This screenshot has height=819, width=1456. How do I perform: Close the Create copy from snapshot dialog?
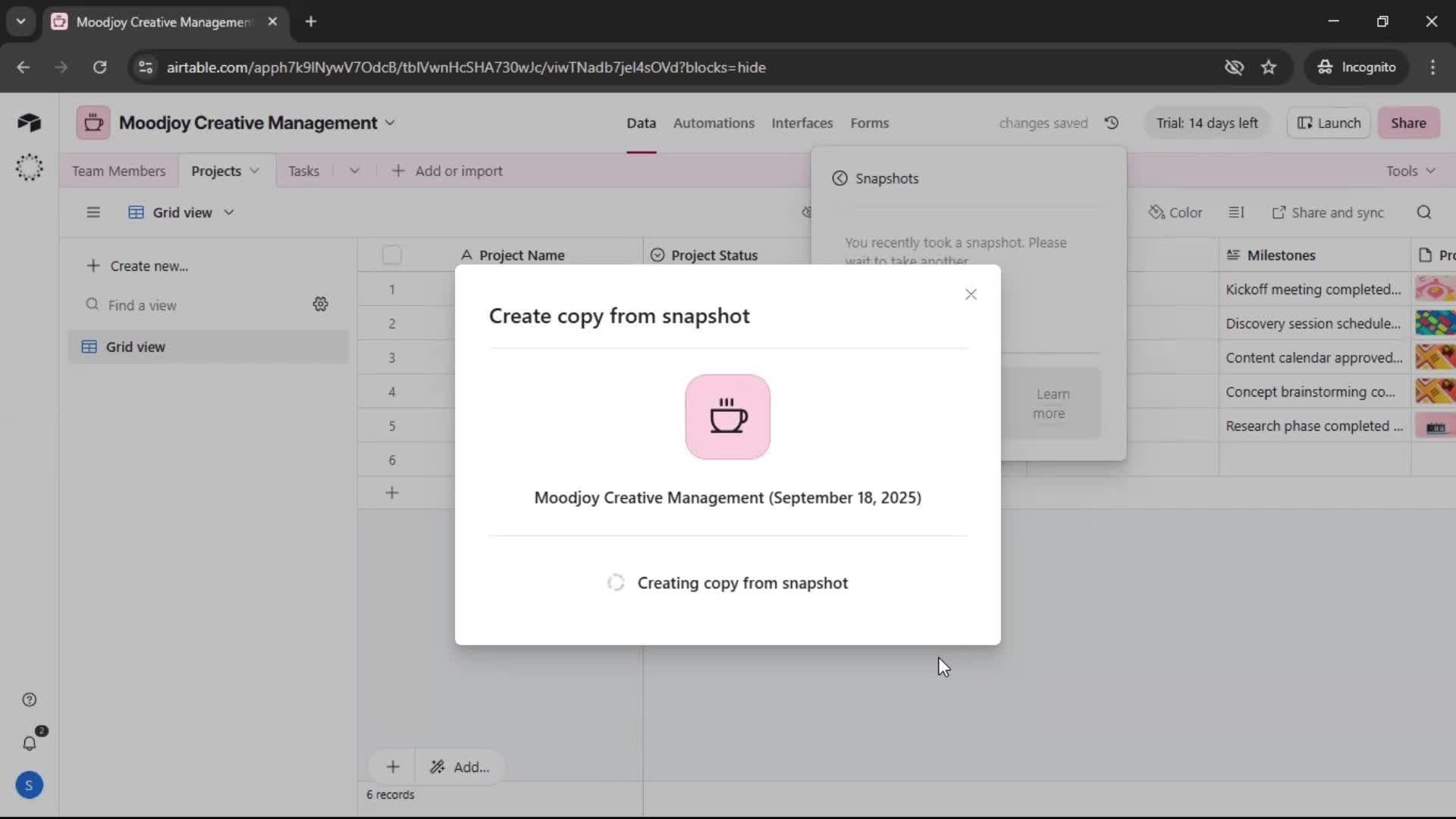(971, 294)
